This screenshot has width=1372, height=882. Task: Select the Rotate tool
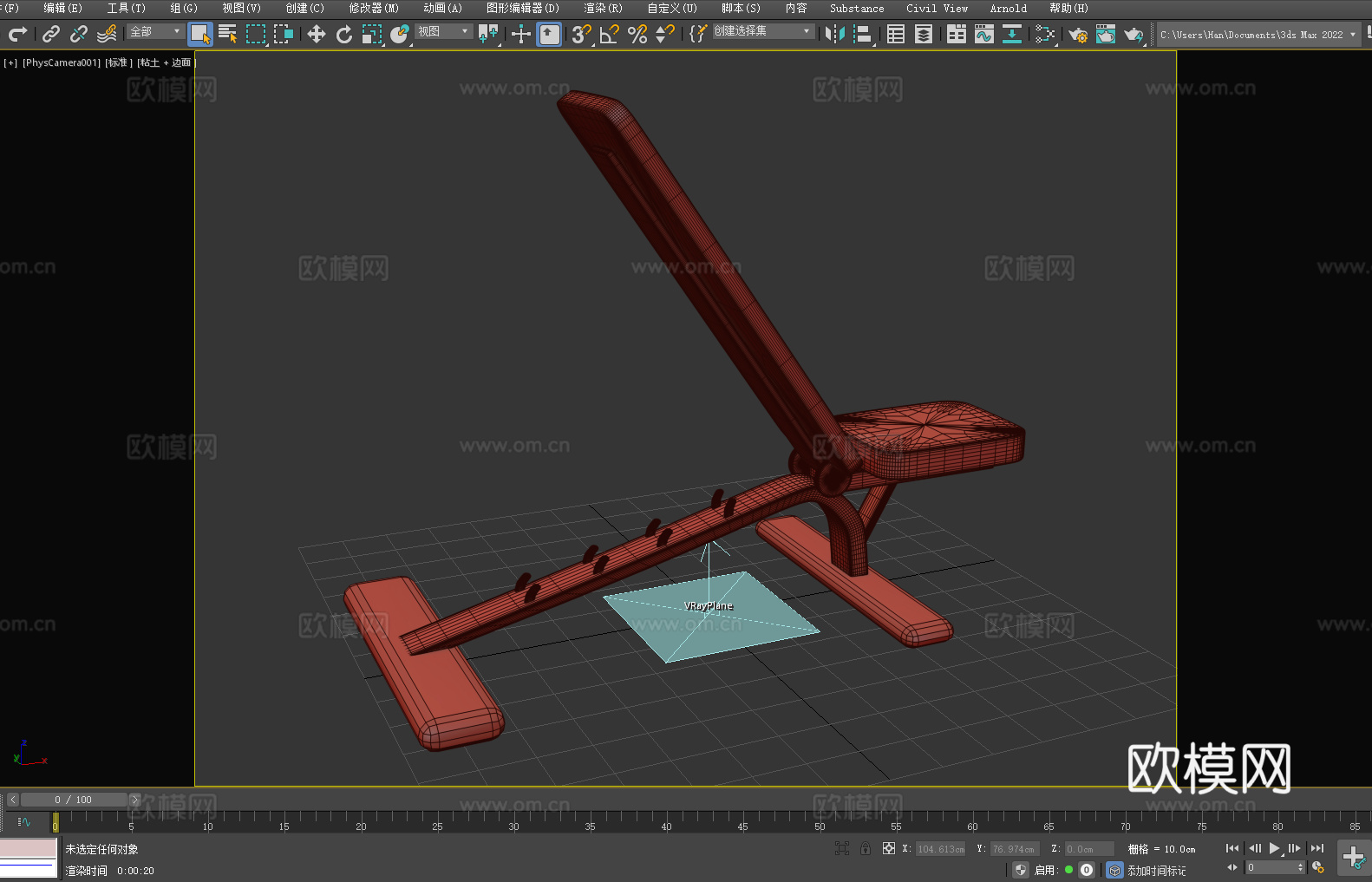point(344,34)
